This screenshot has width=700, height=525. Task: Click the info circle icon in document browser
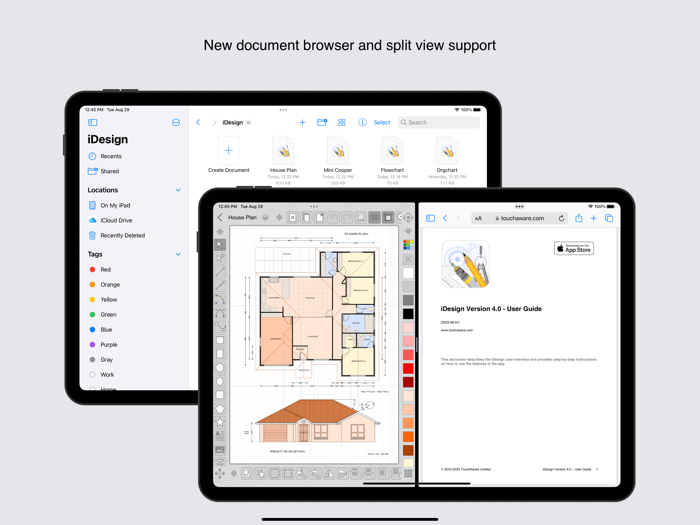(362, 122)
